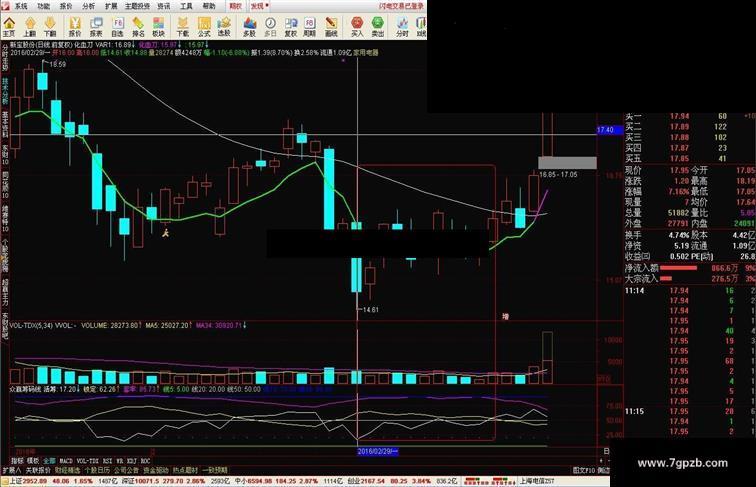Switch the indicator to ROC
Image resolution: width=756 pixels, height=487 pixels.
(x=145, y=461)
